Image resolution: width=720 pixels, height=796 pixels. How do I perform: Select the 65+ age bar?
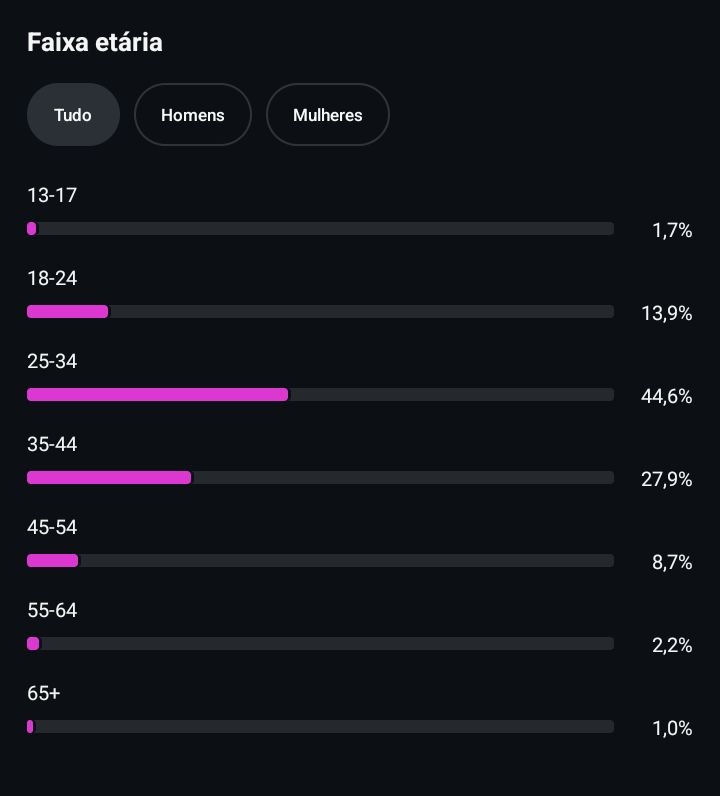tap(320, 727)
